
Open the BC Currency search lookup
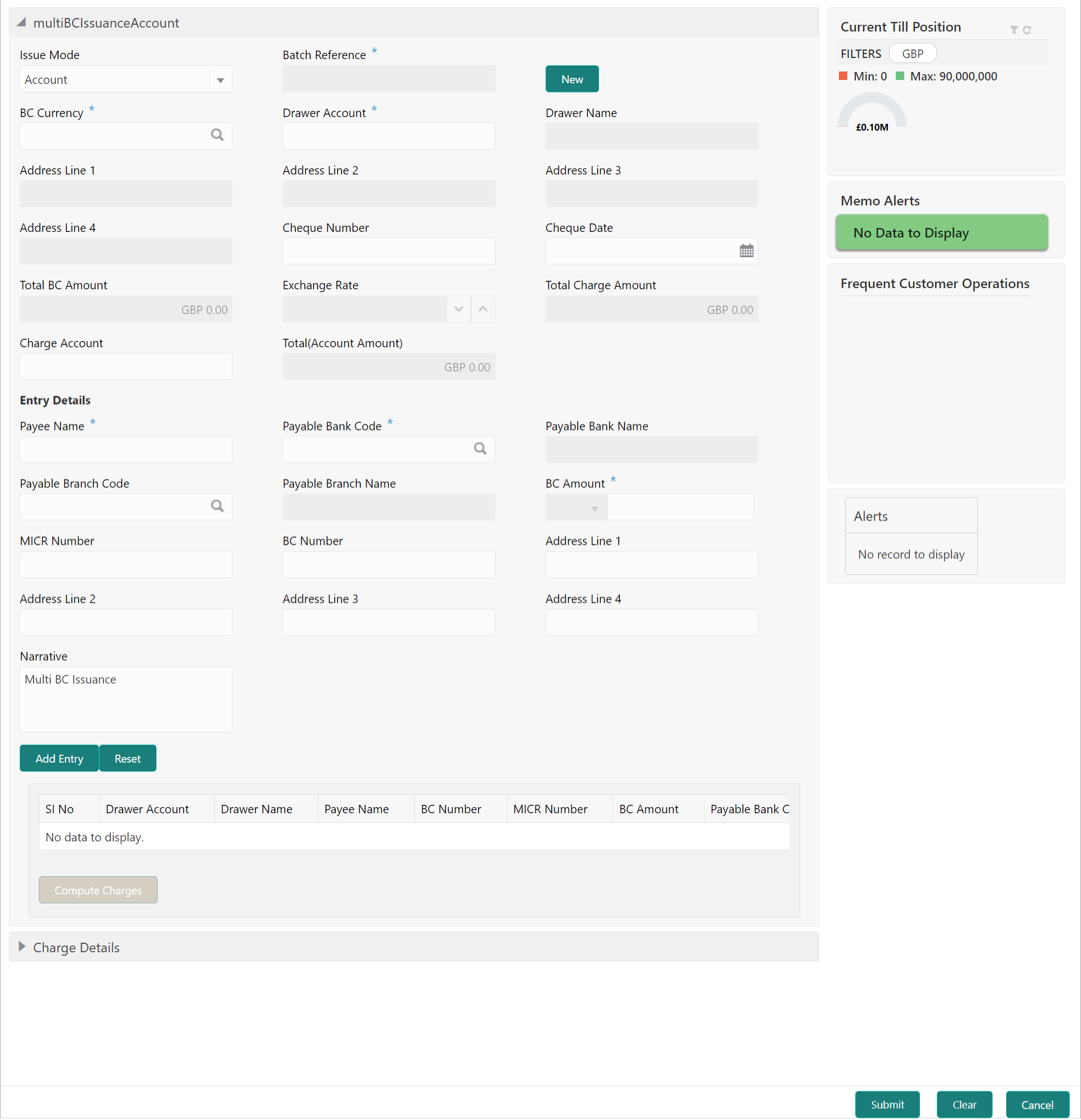point(217,136)
